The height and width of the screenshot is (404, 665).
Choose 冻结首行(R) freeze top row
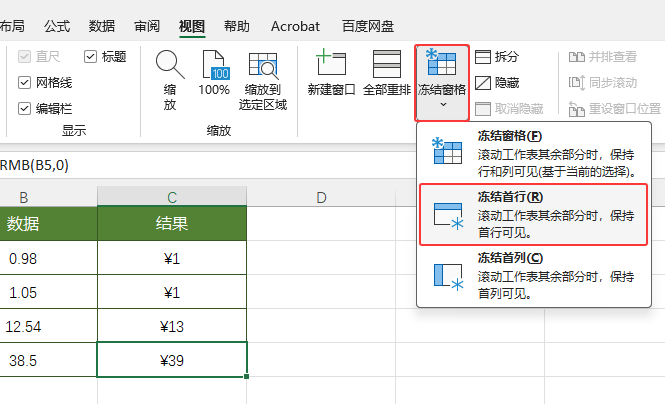coord(534,215)
